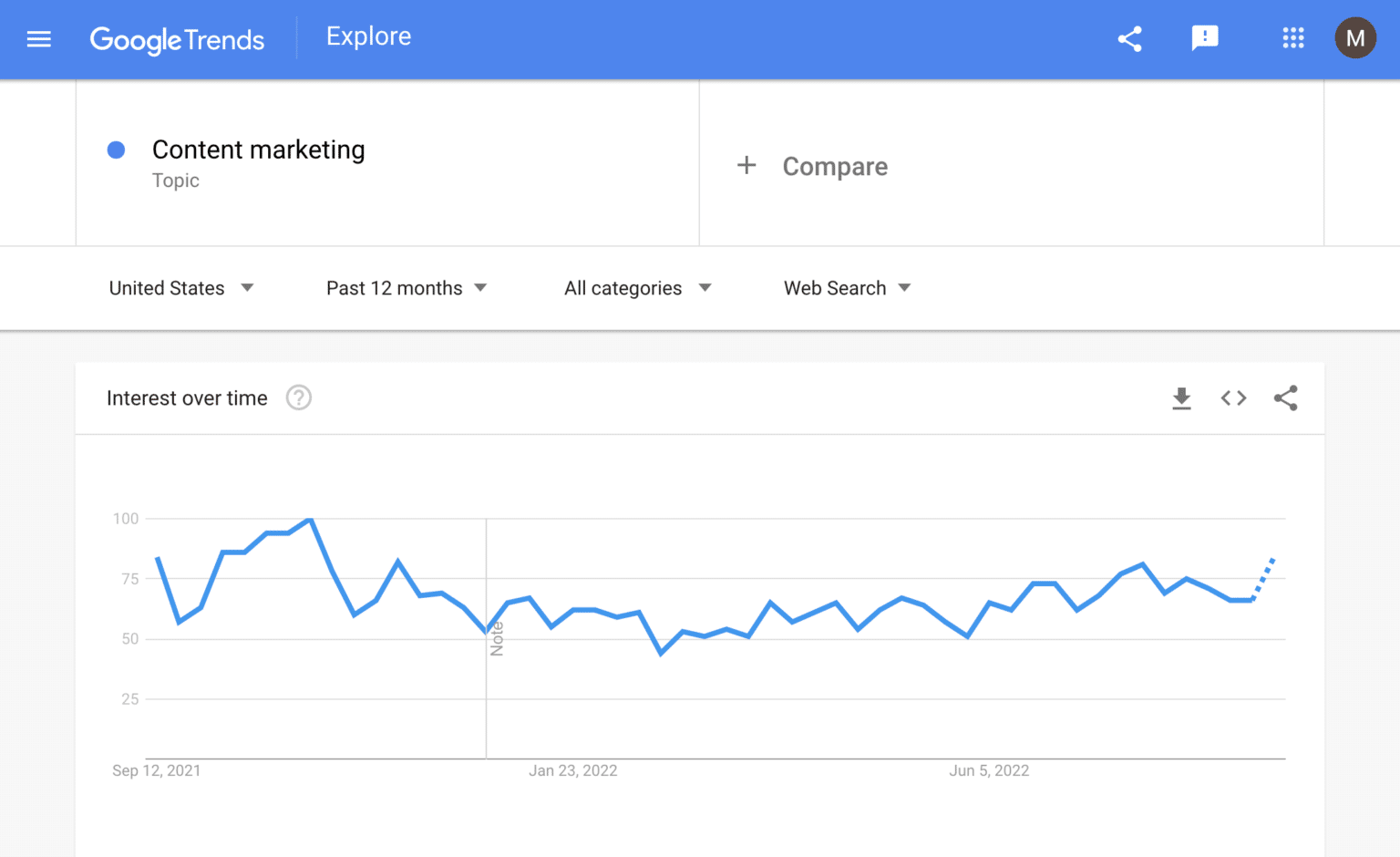Open the Web Search type dropdown
The height and width of the screenshot is (857, 1400).
point(847,288)
